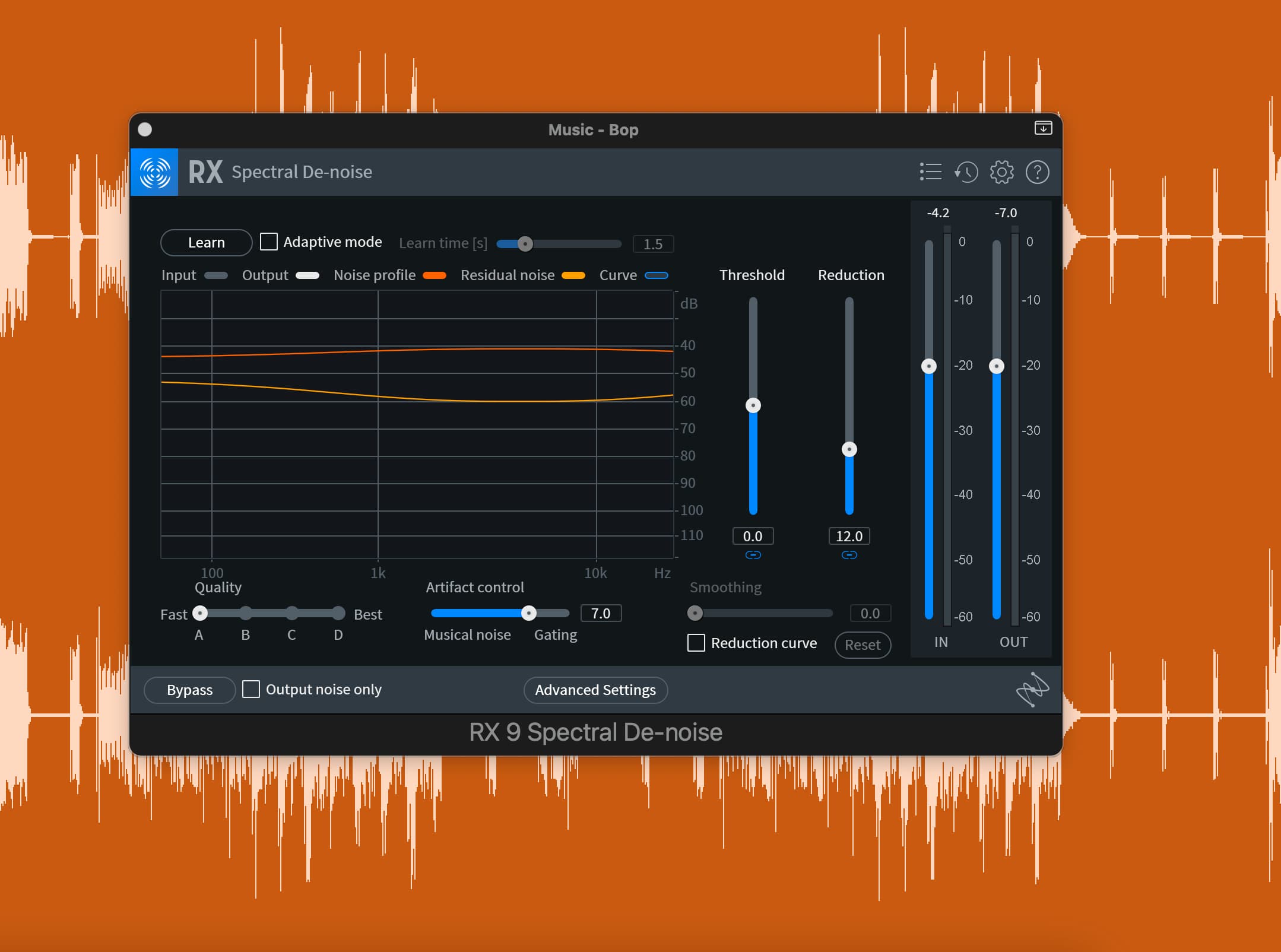Select Quality setting D
The height and width of the screenshot is (952, 1281).
pyautogui.click(x=338, y=613)
